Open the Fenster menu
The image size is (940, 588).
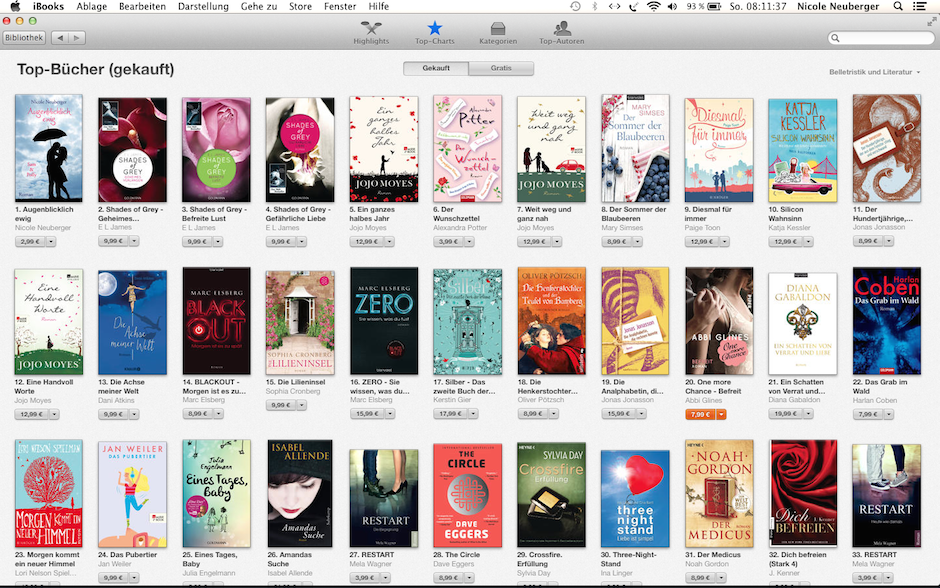coord(340,6)
